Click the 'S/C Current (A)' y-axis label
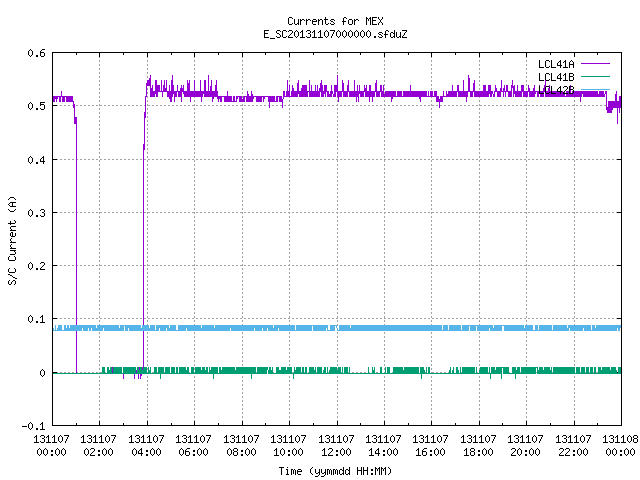The width and height of the screenshot is (640, 480). click(x=13, y=240)
